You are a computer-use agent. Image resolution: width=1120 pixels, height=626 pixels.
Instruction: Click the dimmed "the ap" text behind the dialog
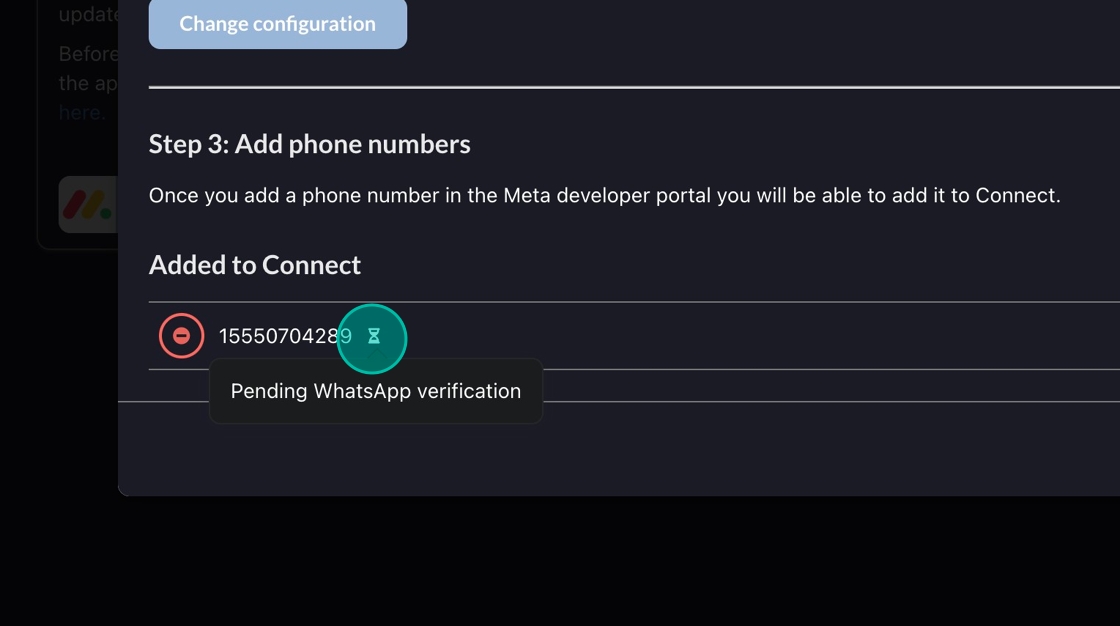coord(88,83)
